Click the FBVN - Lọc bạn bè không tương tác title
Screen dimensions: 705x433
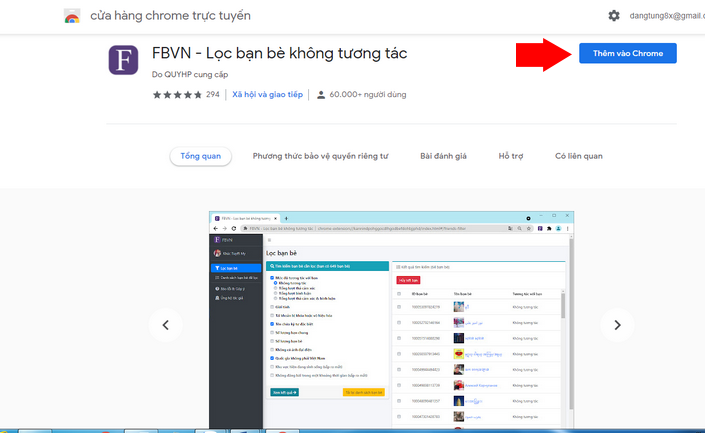(279, 53)
